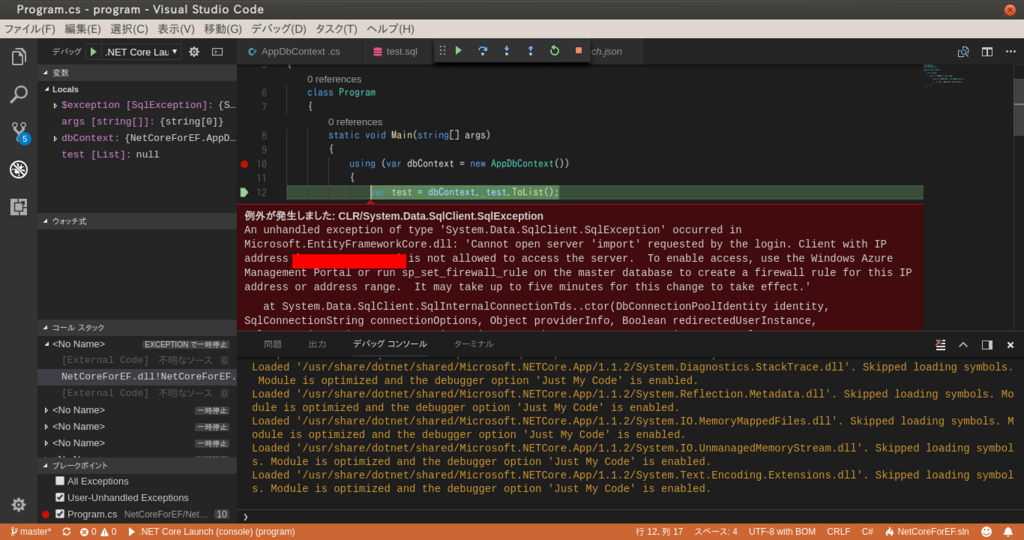Open feedback smiley in status bar
This screenshot has height=540, width=1024.
[987, 532]
